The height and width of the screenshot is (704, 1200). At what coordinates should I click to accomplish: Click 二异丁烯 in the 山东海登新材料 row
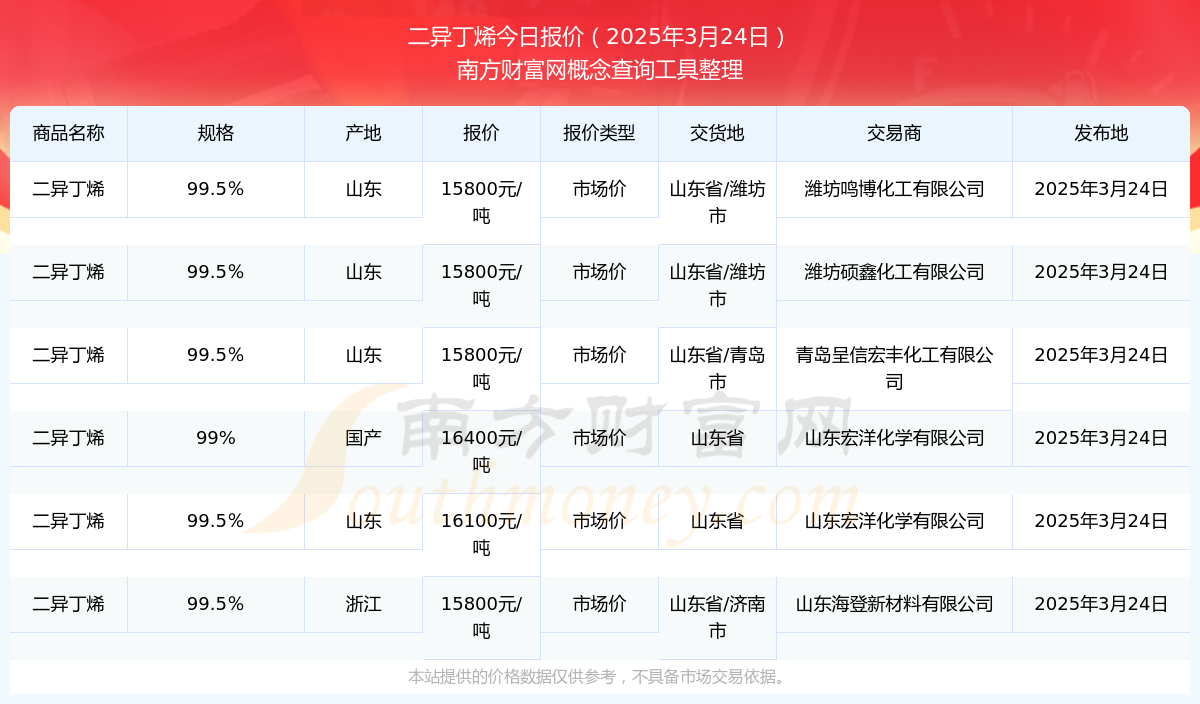point(68,604)
